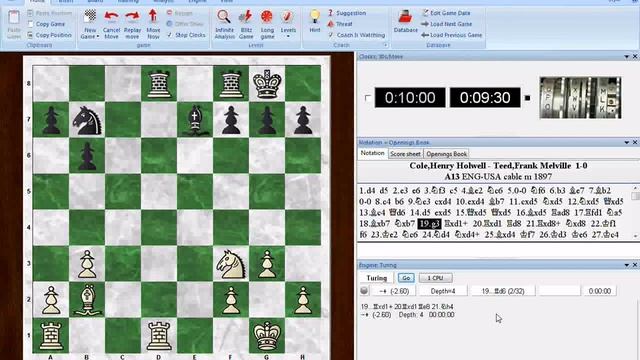The height and width of the screenshot is (360, 640).
Task: Open the Clocks panel menu arrow
Action: click(627, 56)
